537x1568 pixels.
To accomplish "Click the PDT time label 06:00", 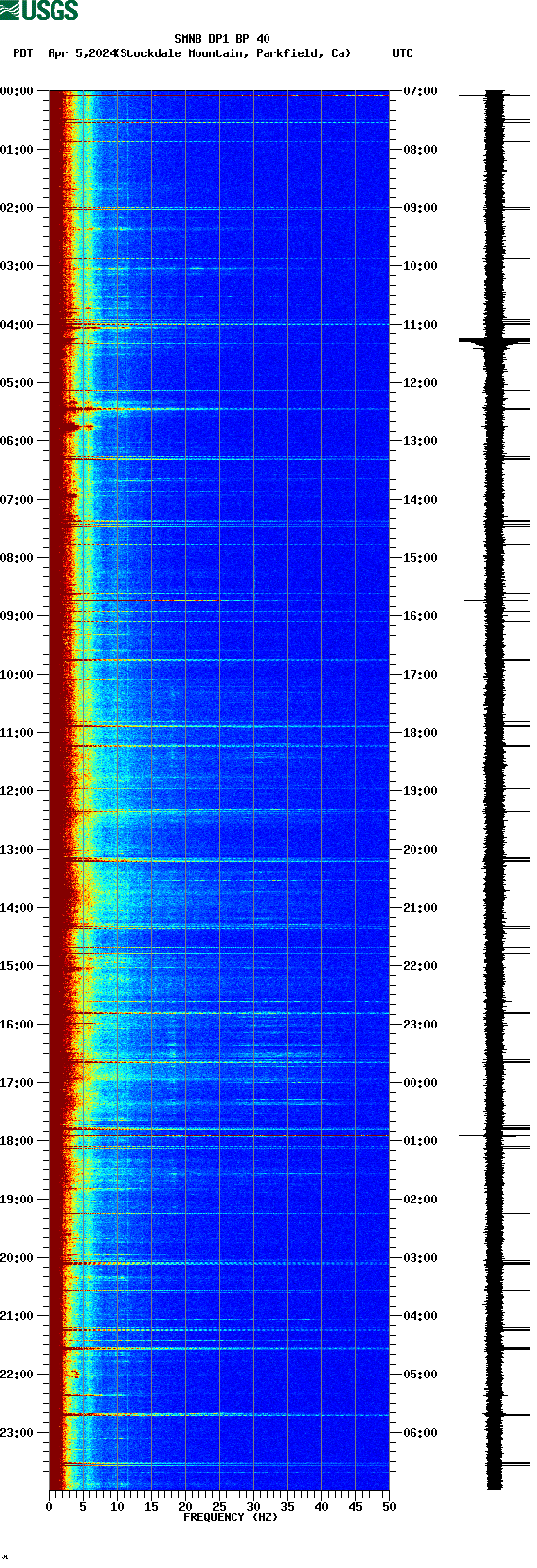I will coord(18,441).
